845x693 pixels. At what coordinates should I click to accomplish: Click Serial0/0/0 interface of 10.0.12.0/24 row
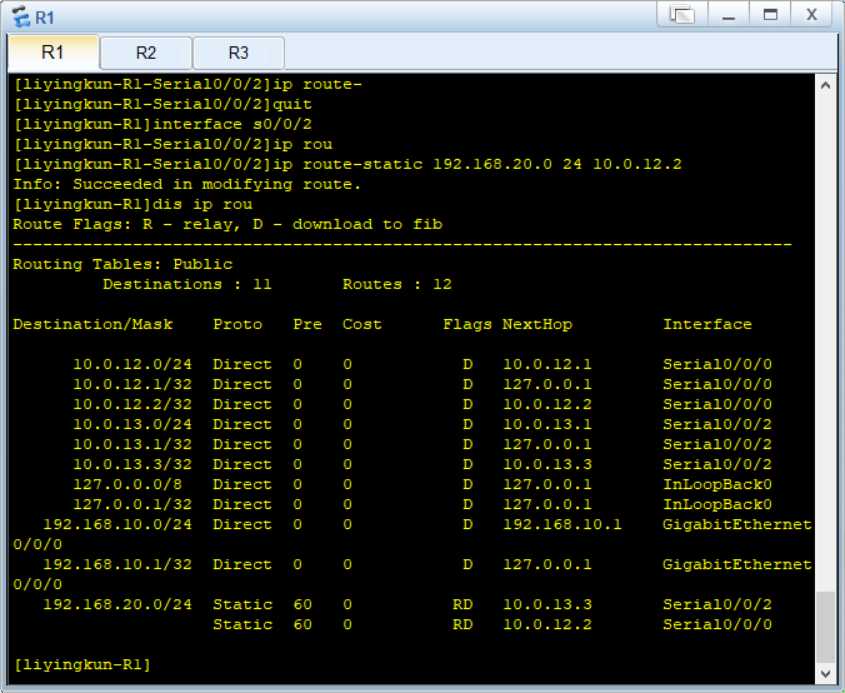pos(717,364)
